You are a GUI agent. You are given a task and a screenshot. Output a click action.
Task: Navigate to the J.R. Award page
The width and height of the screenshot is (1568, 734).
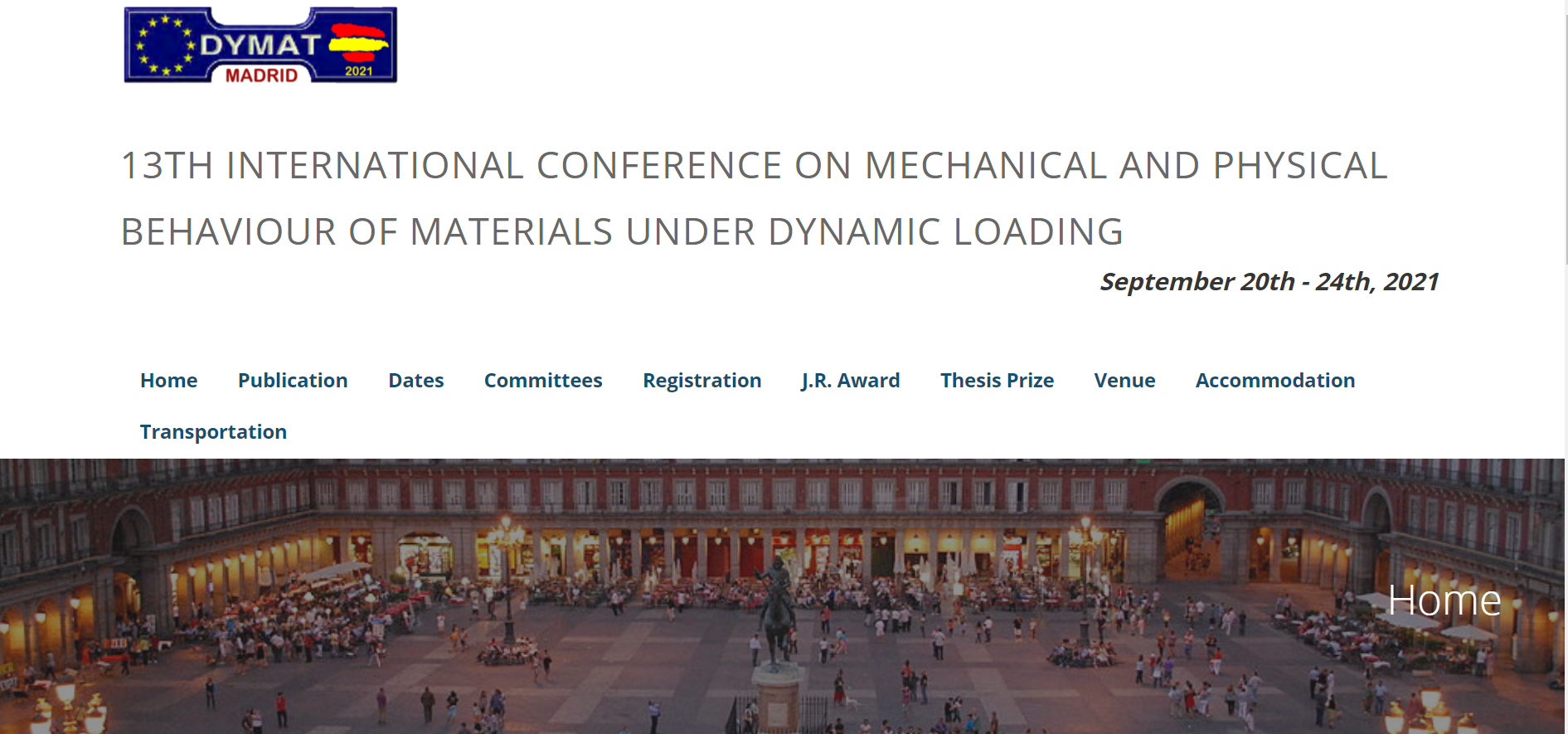850,381
